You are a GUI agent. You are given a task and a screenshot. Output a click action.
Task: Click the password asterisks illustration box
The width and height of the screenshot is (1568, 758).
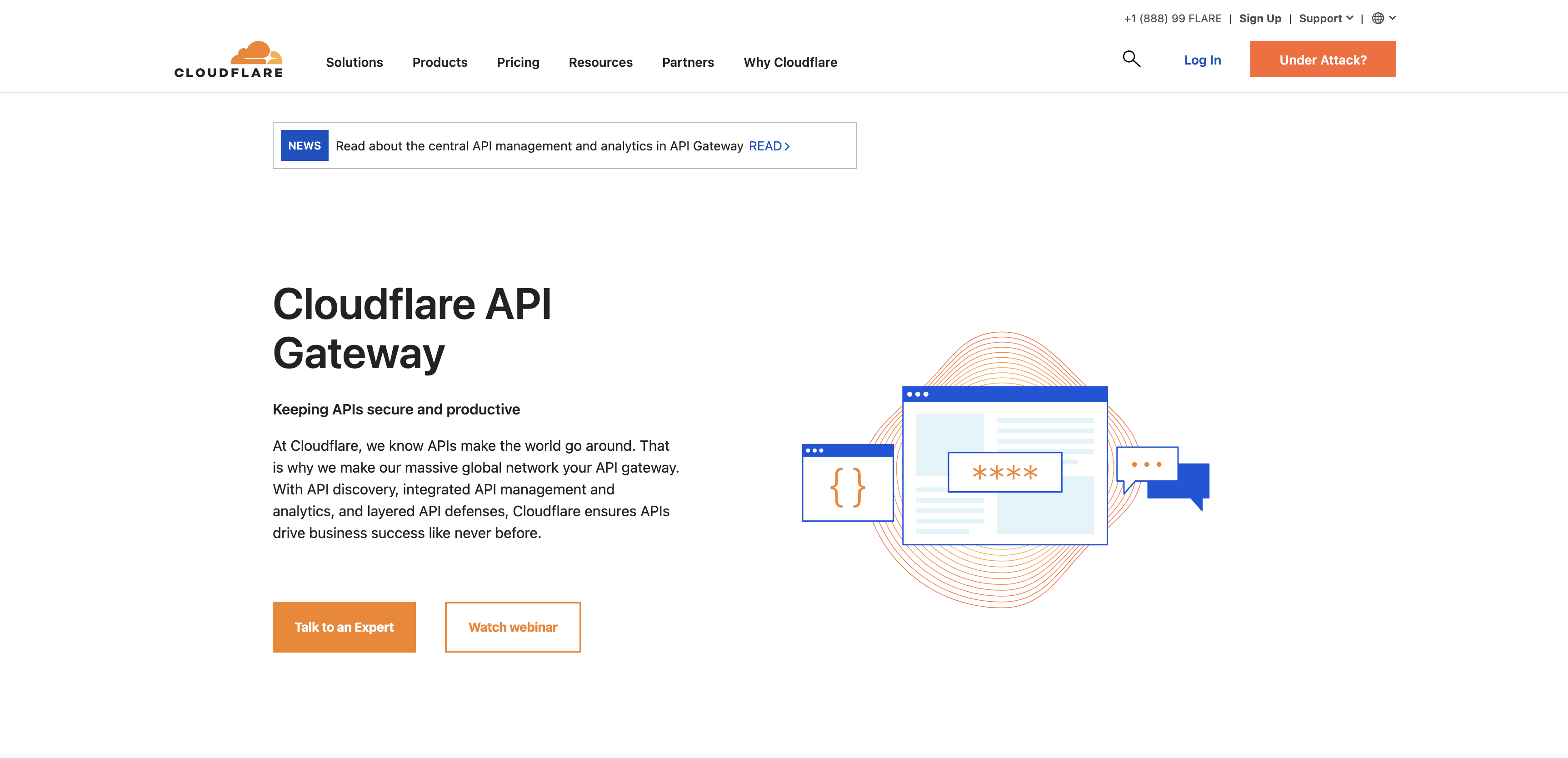1004,472
